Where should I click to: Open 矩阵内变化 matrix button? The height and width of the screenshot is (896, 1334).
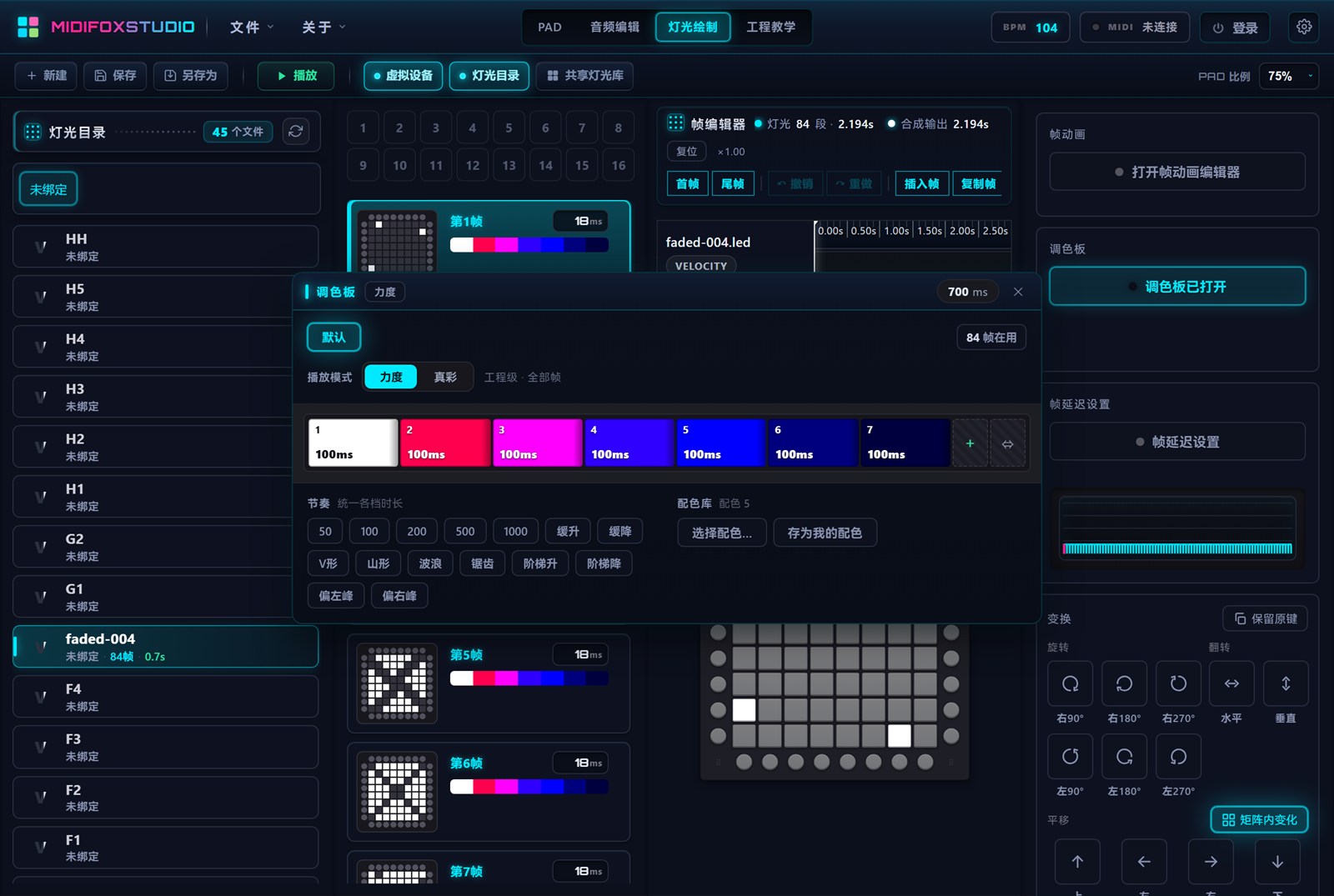[1259, 820]
